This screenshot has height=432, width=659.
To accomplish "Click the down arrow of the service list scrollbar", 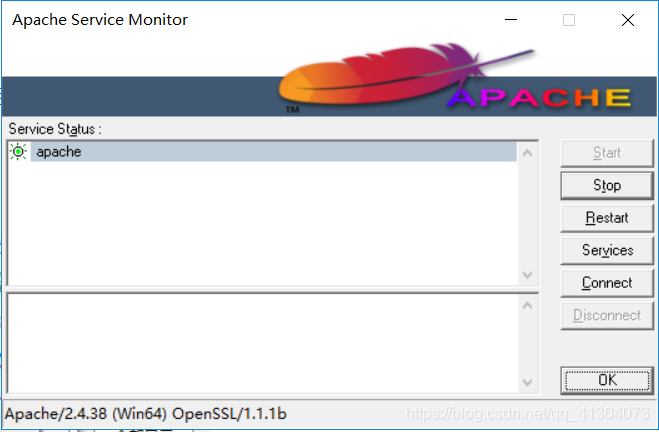I will coord(527,275).
